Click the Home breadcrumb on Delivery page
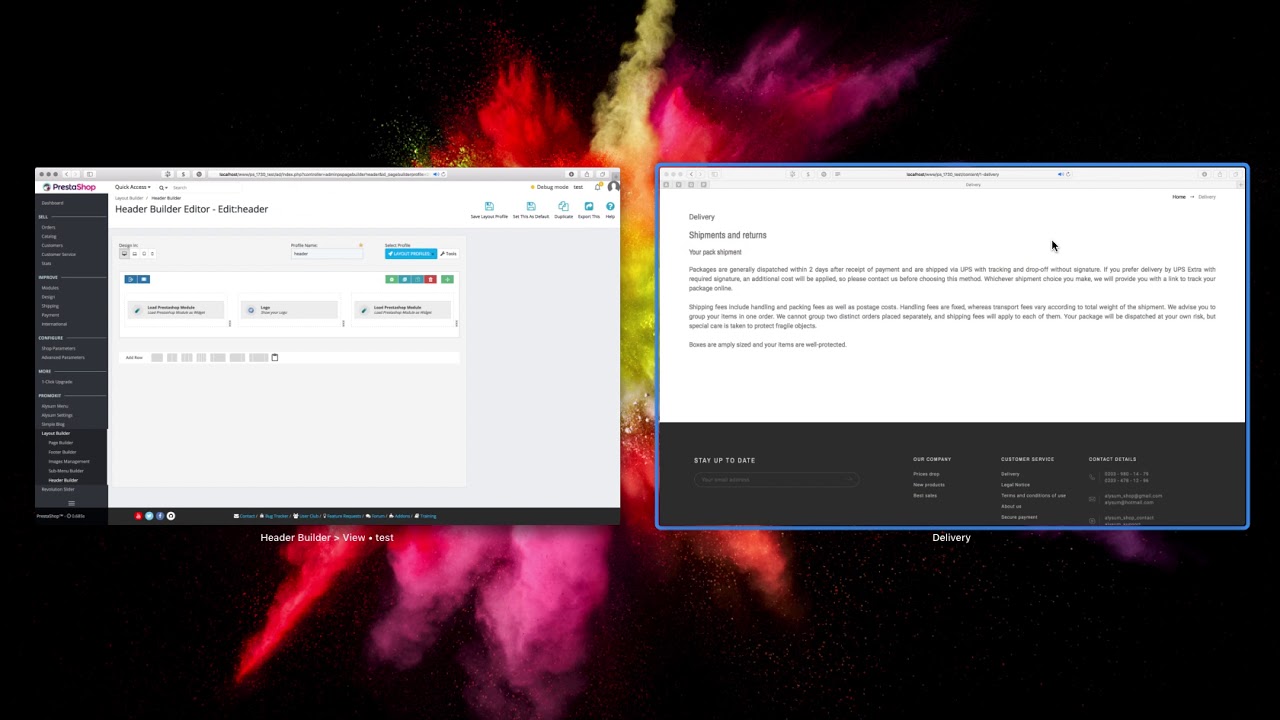Viewport: 1280px width, 720px height. coord(1179,197)
